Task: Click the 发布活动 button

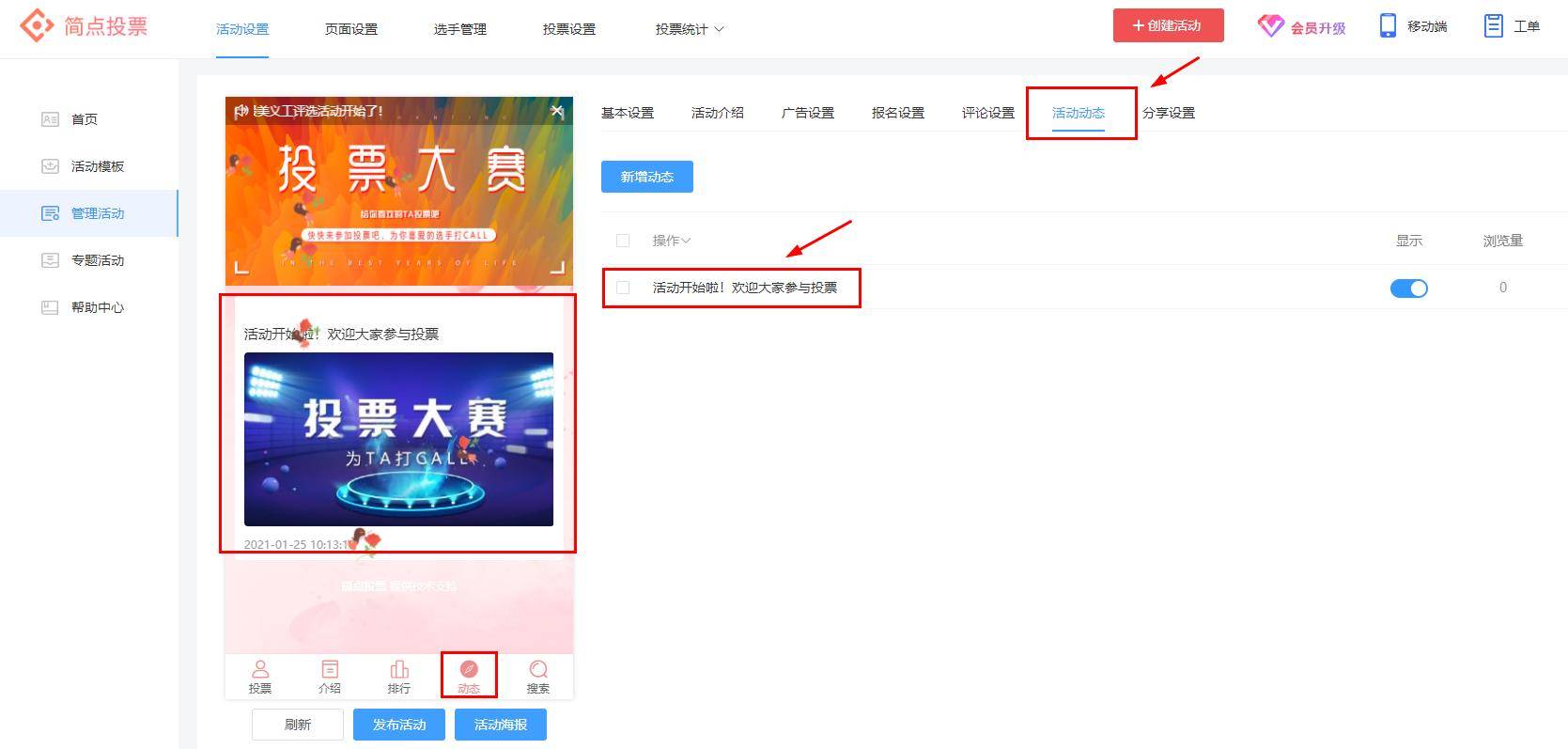Action: 399,725
